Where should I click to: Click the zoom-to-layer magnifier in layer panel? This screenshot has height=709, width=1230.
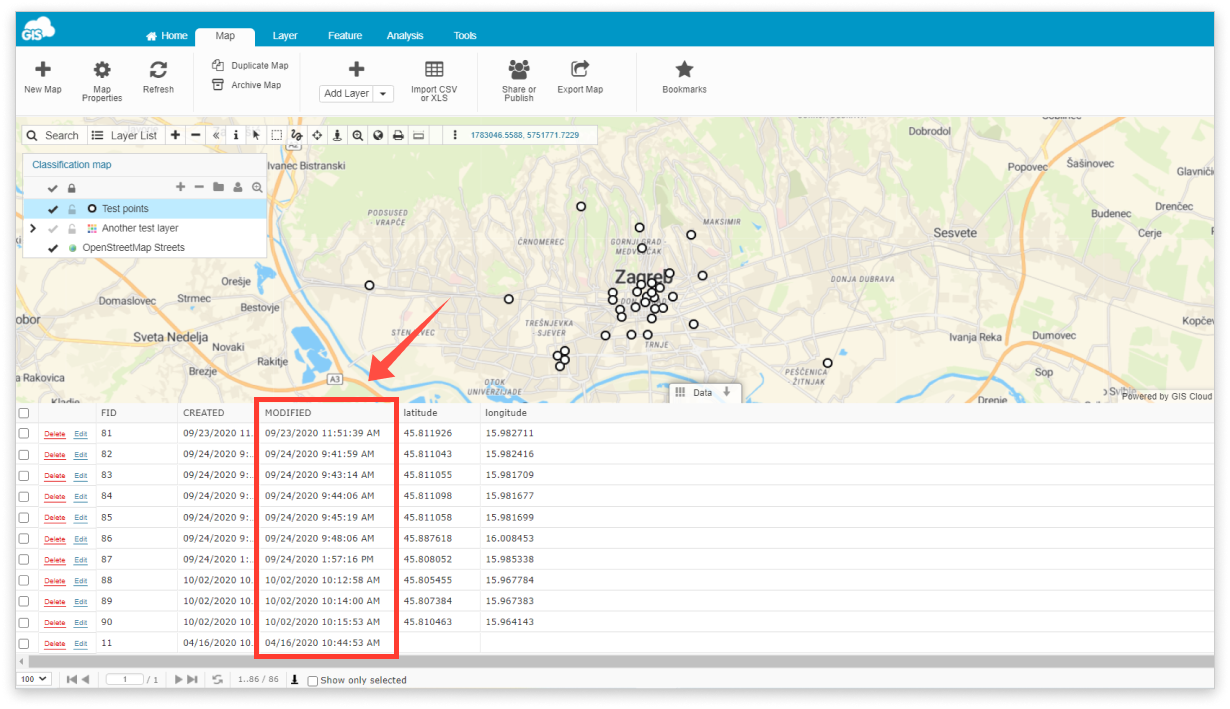pyautogui.click(x=257, y=187)
